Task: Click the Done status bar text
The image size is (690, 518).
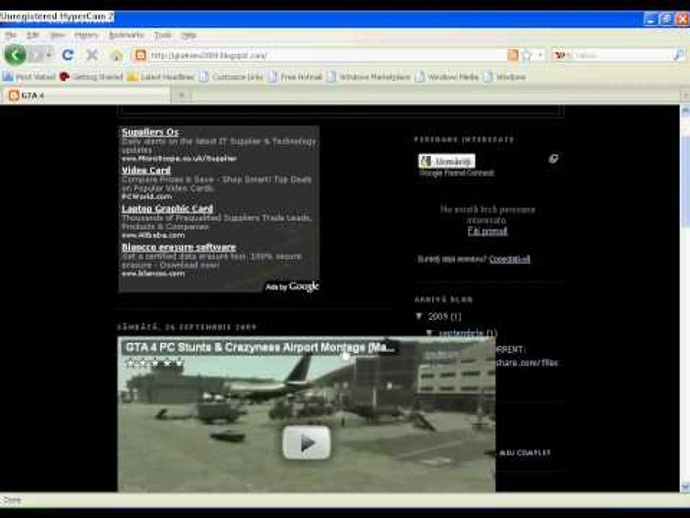Action: click(x=12, y=500)
